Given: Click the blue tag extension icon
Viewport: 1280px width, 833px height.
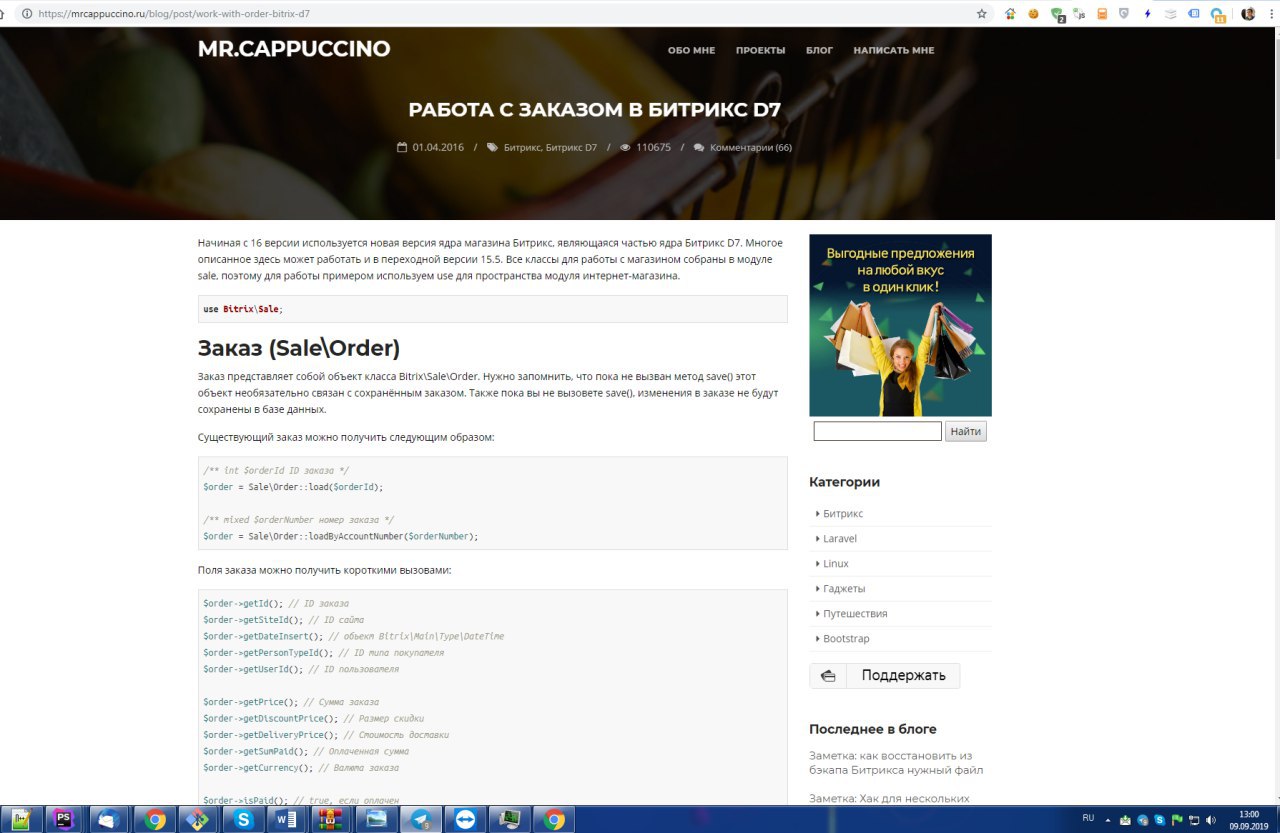Looking at the screenshot, I should 1193,14.
